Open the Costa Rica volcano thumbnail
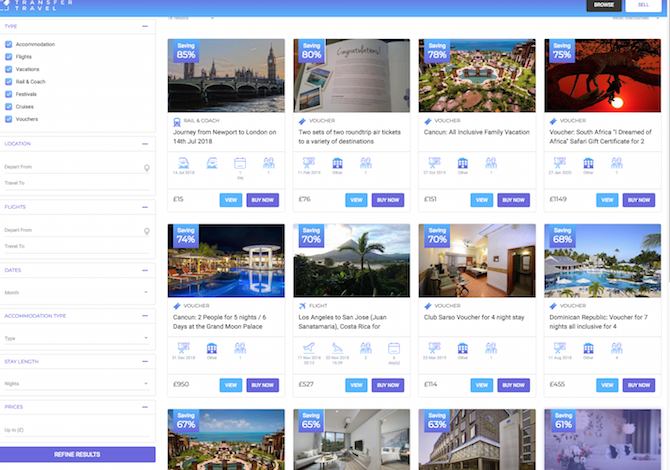The height and width of the screenshot is (470, 670). pos(352,261)
